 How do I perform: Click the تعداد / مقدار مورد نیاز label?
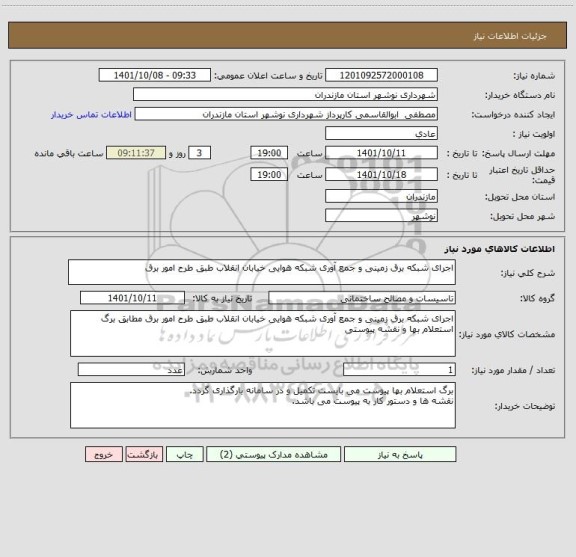[x=513, y=370]
